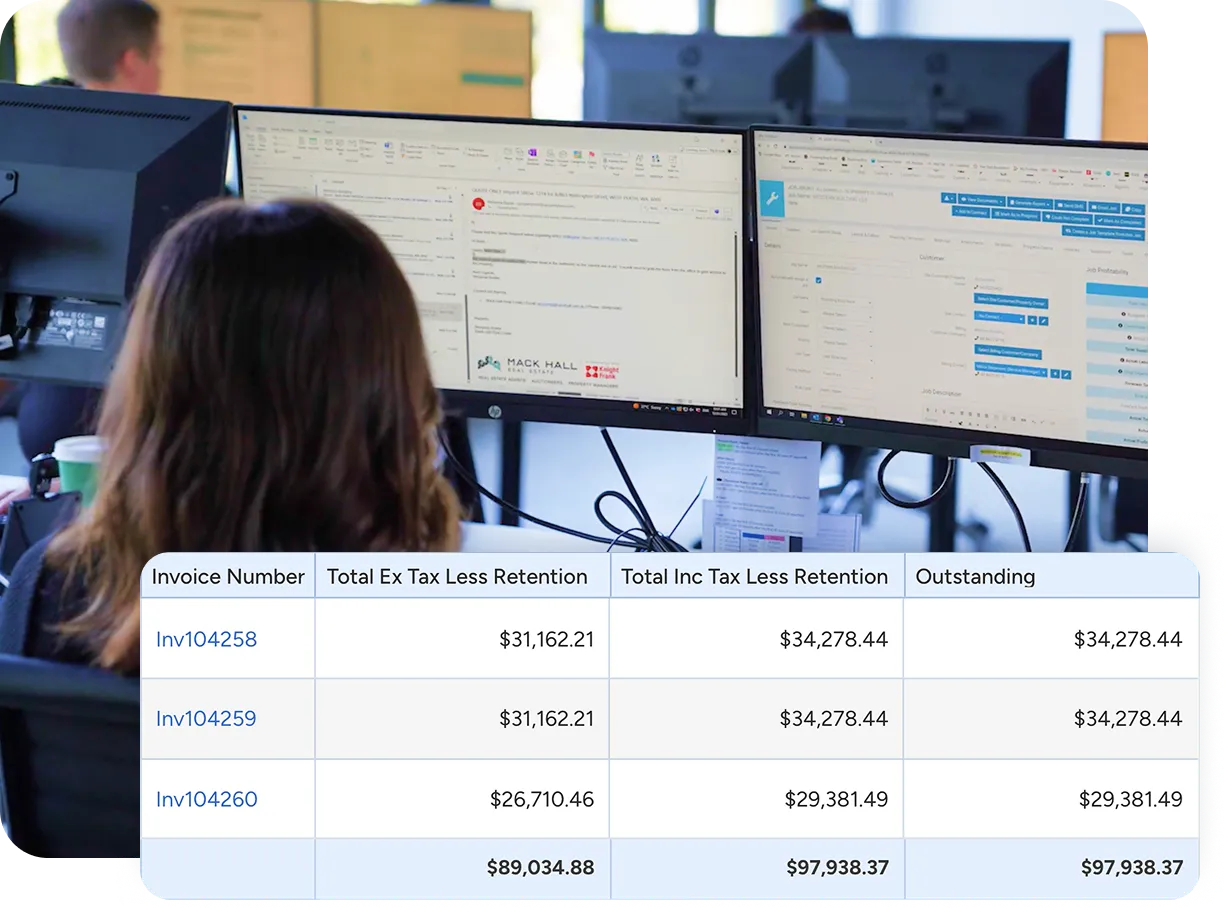Select Inv104260 Total Inc Tax value $29,381.49
The width and height of the screenshot is (1225, 908).
tap(836, 799)
